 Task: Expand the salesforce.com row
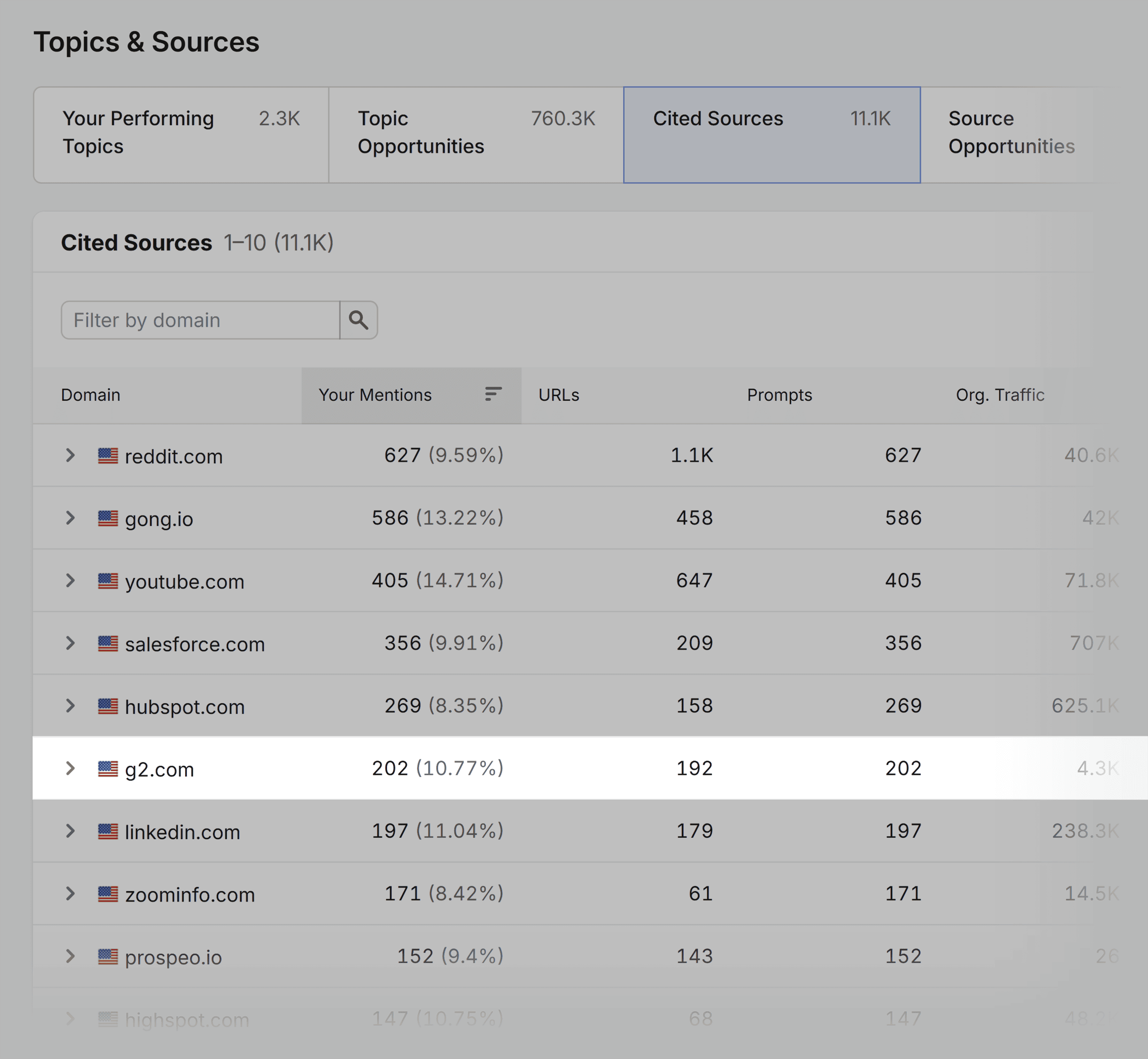(x=70, y=642)
